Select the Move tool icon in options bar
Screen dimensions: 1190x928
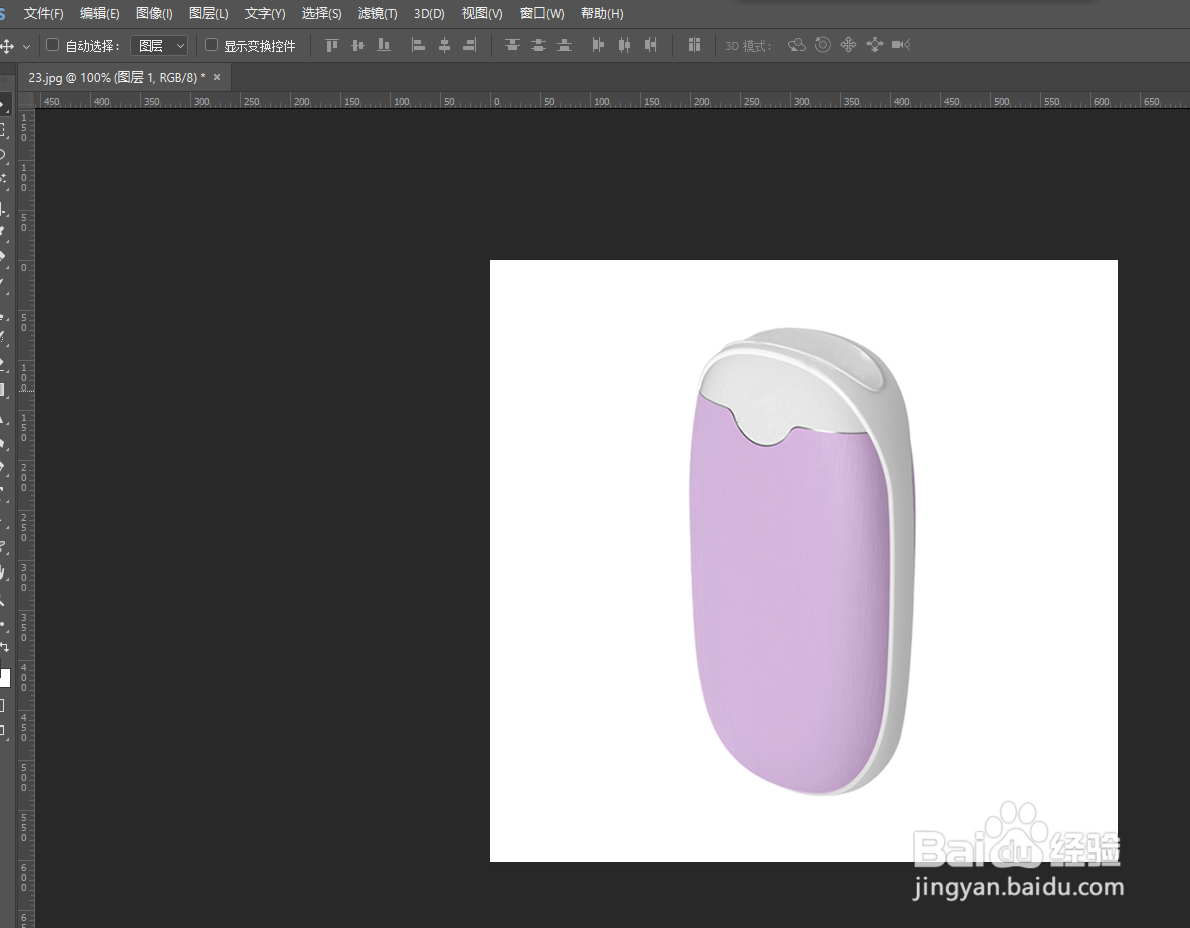pos(7,46)
